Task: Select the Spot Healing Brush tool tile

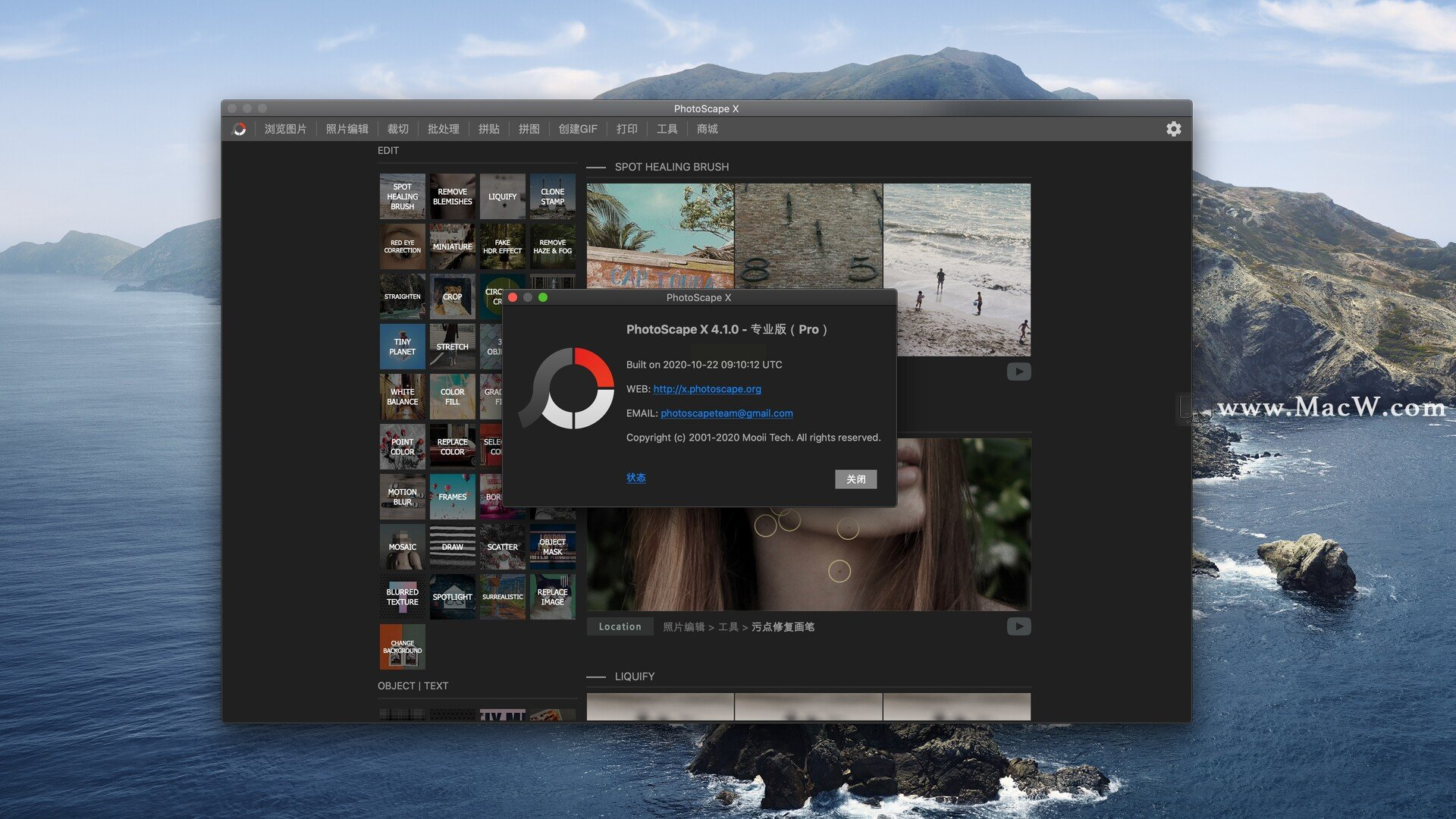Action: click(x=402, y=196)
